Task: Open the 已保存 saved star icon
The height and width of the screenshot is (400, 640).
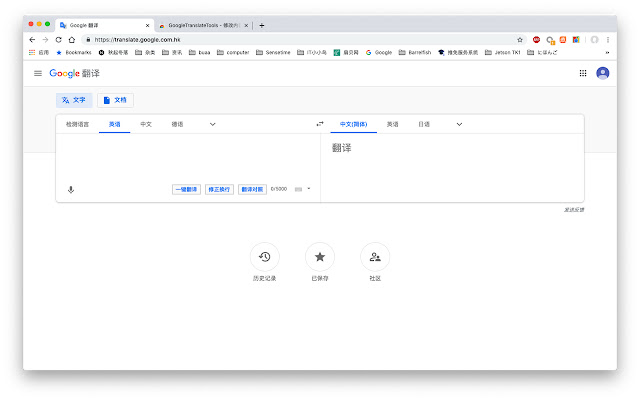Action: point(320,257)
